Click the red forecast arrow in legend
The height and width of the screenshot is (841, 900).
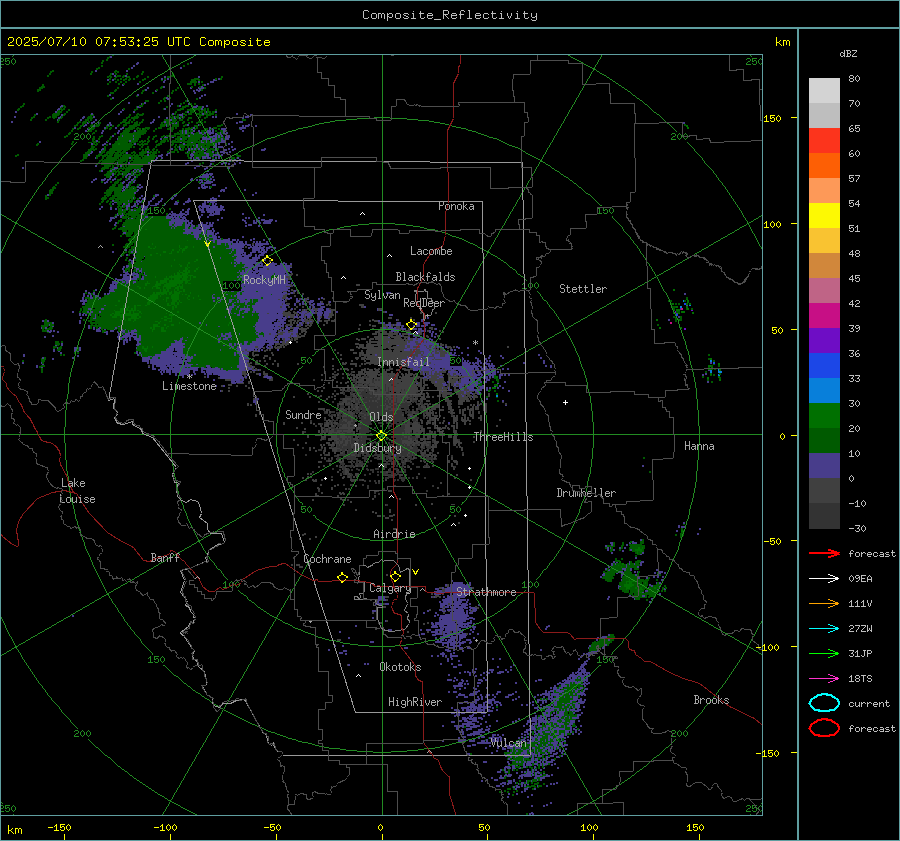click(x=824, y=553)
